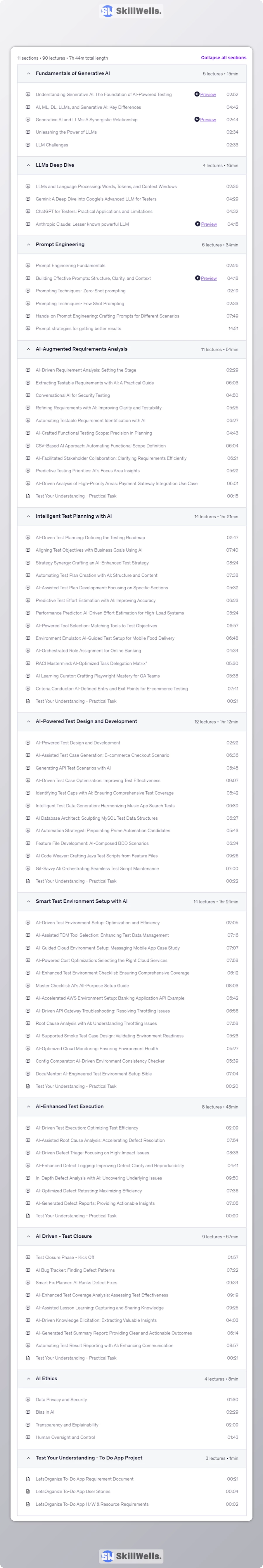Select Predictive Testing Priorities lecture title

[x=87, y=471]
